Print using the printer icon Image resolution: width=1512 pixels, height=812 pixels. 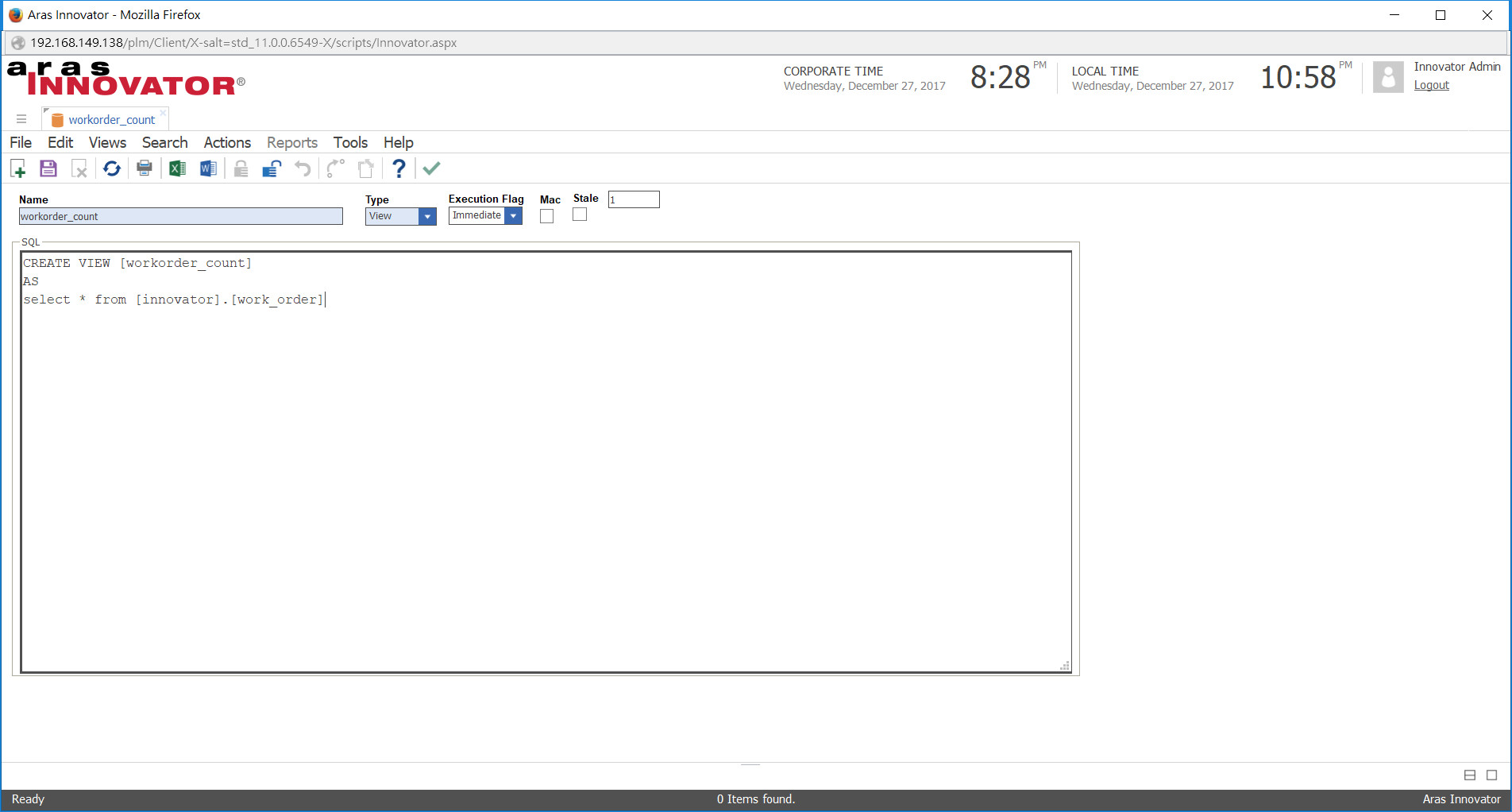pos(145,168)
